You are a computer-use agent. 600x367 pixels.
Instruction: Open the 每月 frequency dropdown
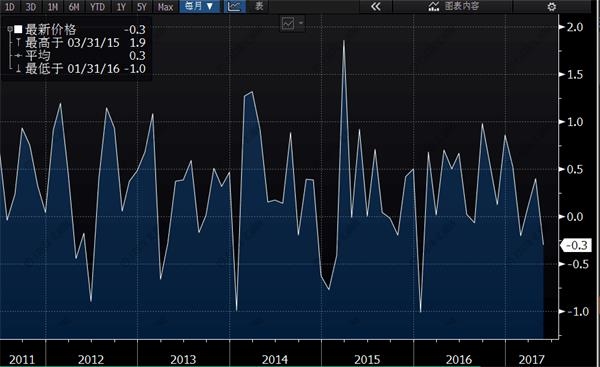coord(199,6)
